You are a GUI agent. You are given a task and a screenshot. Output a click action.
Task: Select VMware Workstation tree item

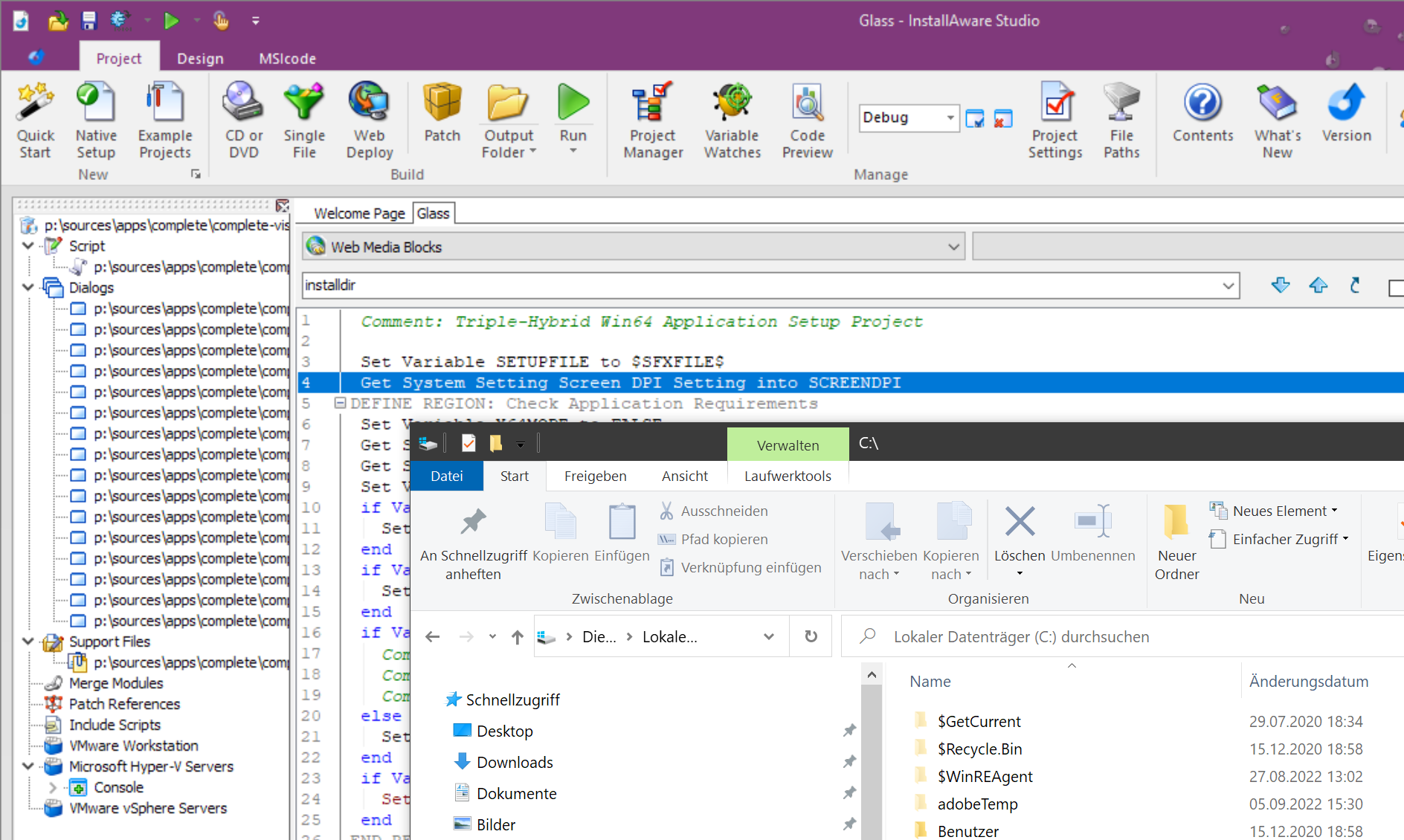(x=133, y=746)
